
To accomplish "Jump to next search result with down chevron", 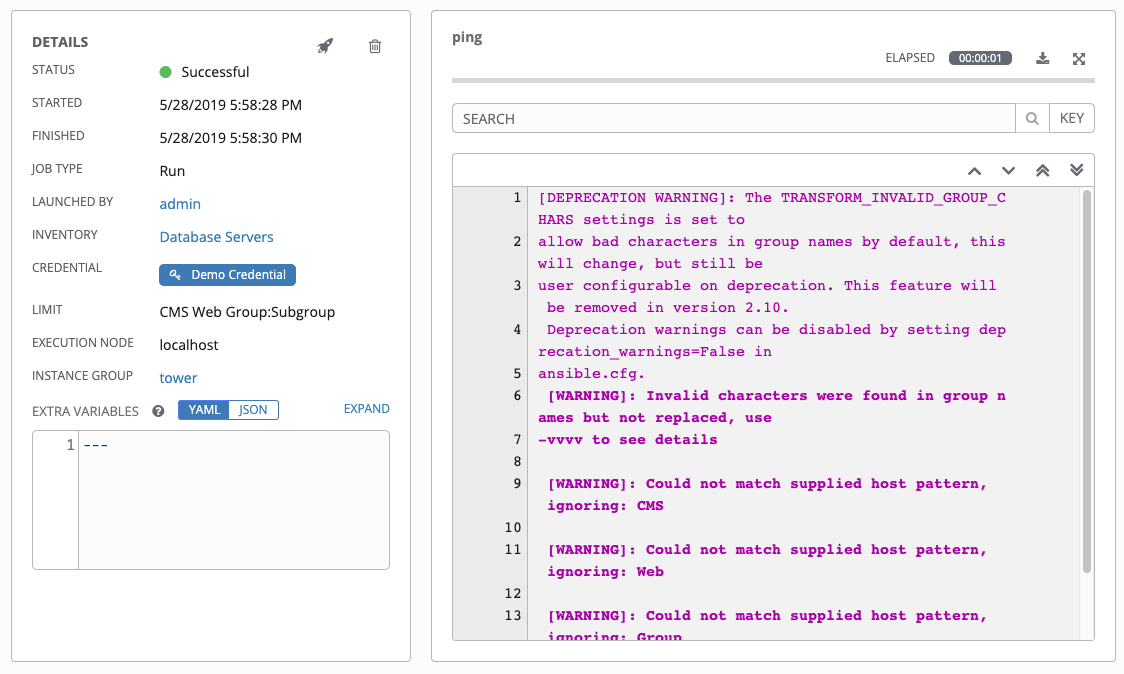I will [1008, 170].
